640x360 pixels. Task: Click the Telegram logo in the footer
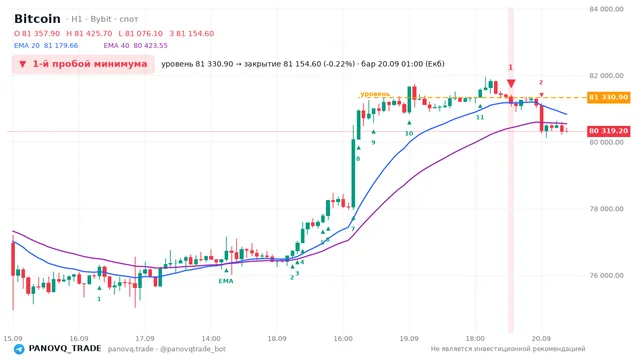pos(19,349)
